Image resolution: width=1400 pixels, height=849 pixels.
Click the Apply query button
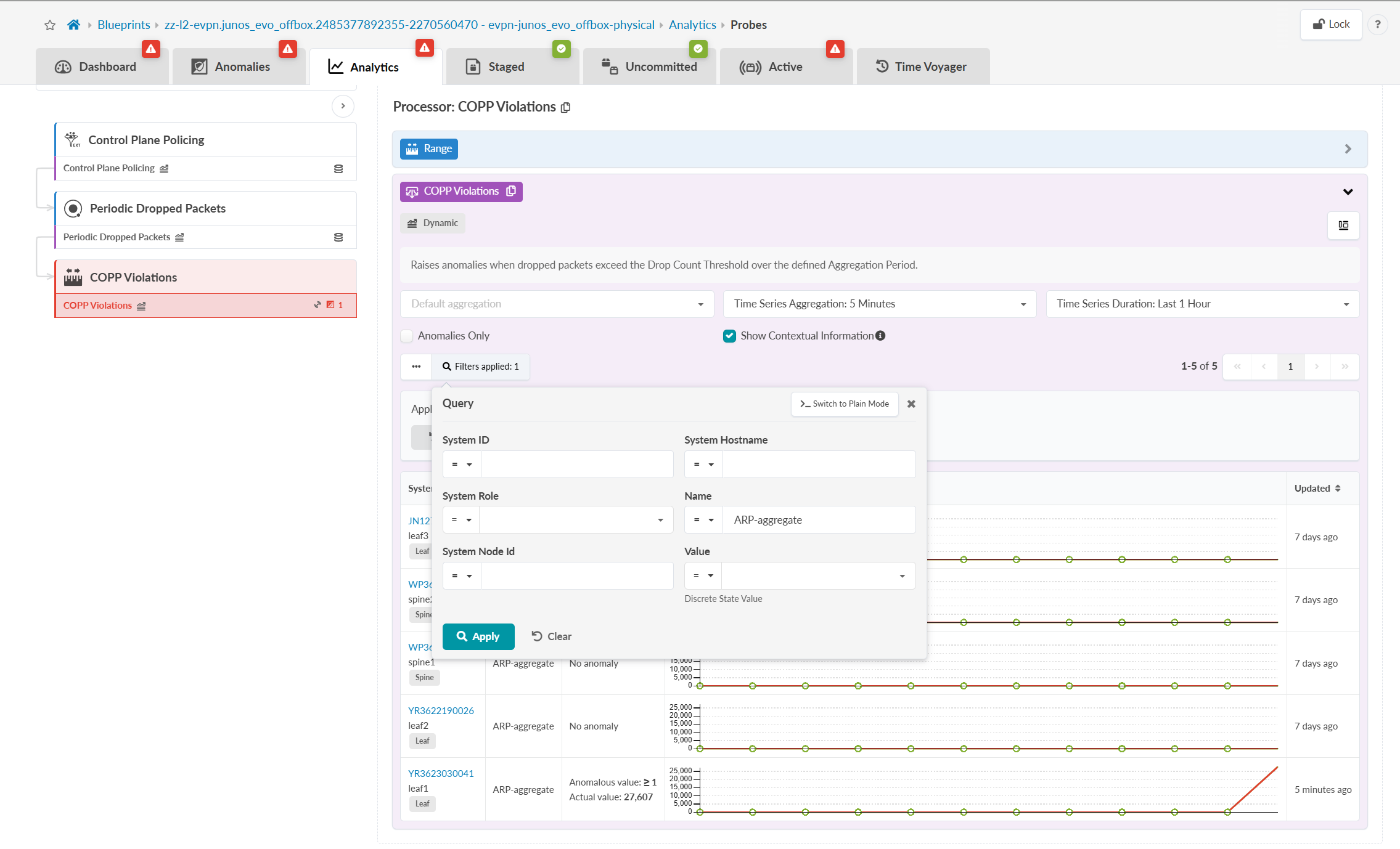click(x=478, y=636)
